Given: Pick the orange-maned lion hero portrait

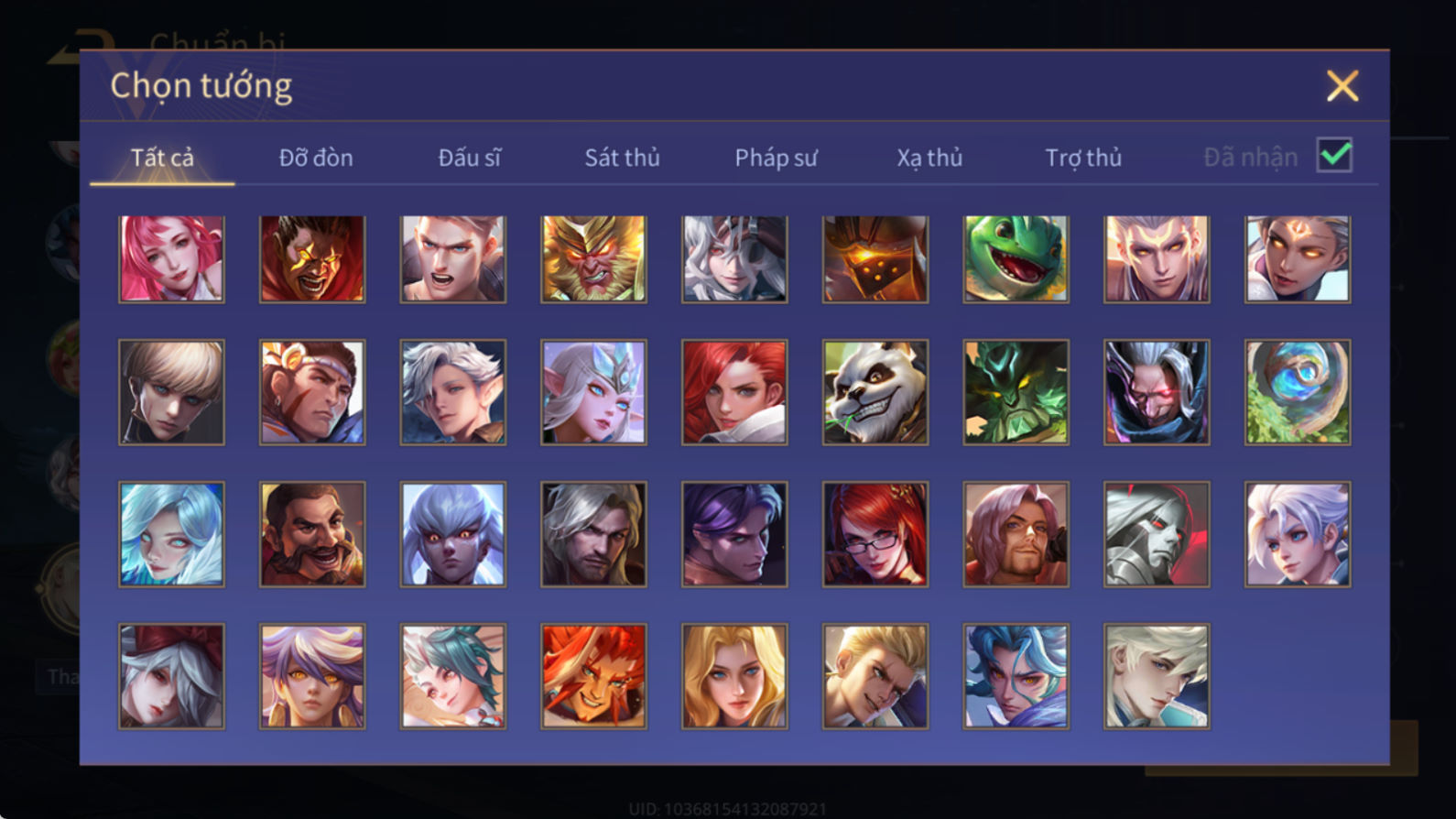Looking at the screenshot, I should click(x=593, y=676).
